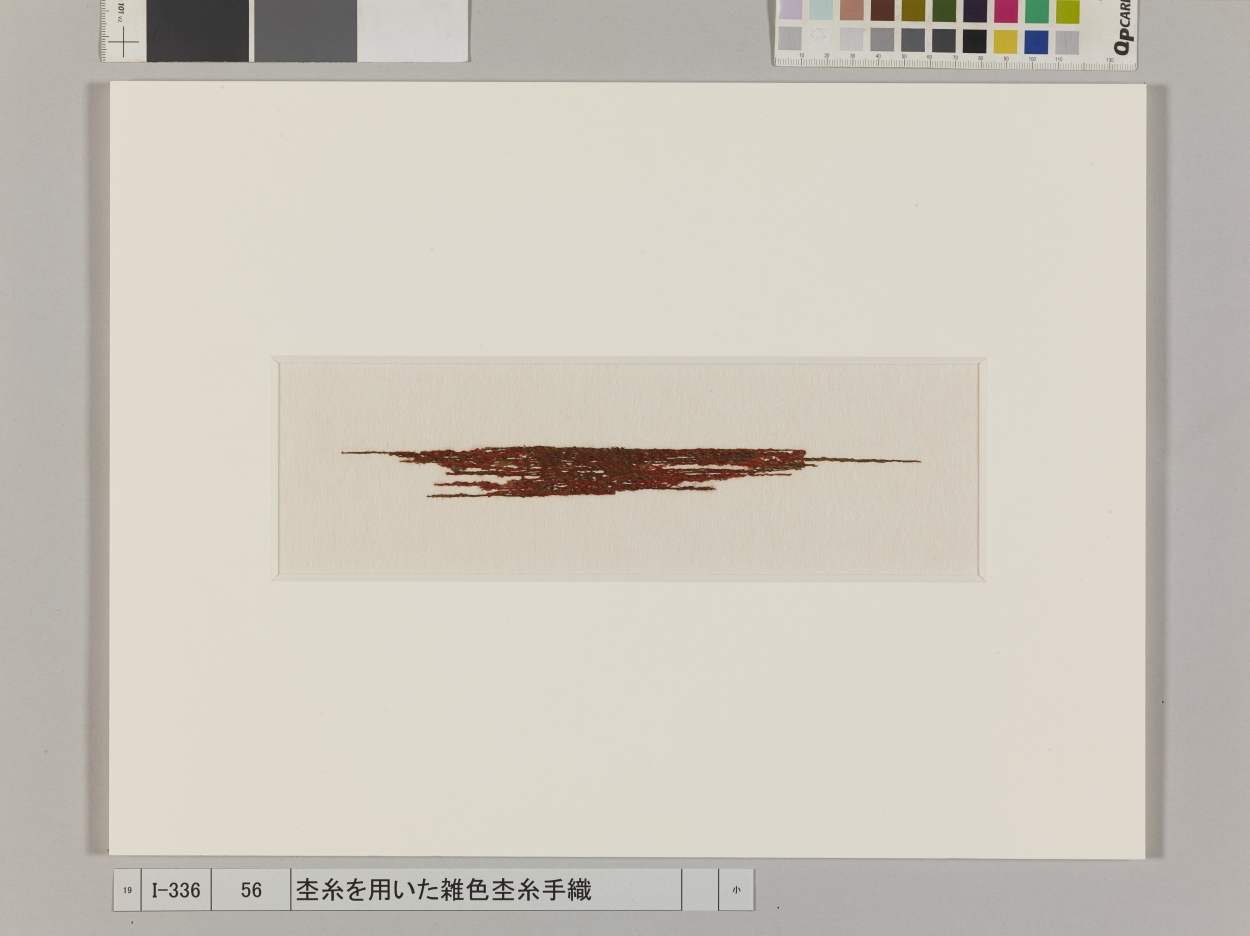Click the QPcard logo on the color card
The width and height of the screenshot is (1250, 936).
(1125, 27)
